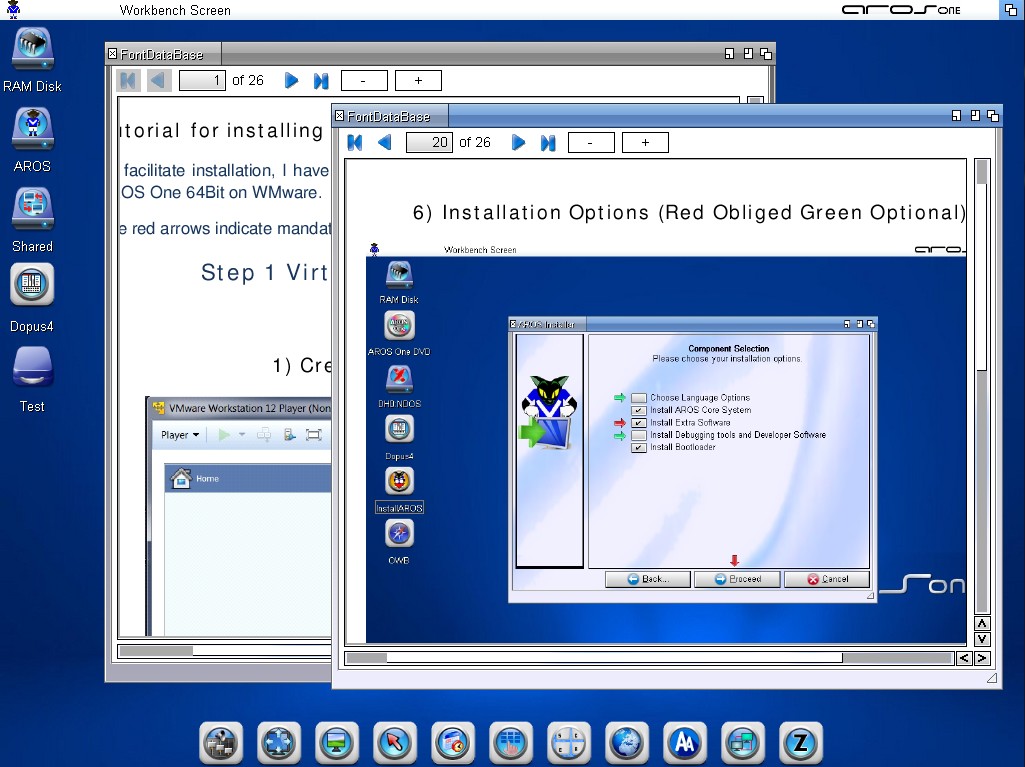Viewport: 1025px width, 767px height.
Task: Open the fonts 'AA' dock icon
Action: pos(684,743)
